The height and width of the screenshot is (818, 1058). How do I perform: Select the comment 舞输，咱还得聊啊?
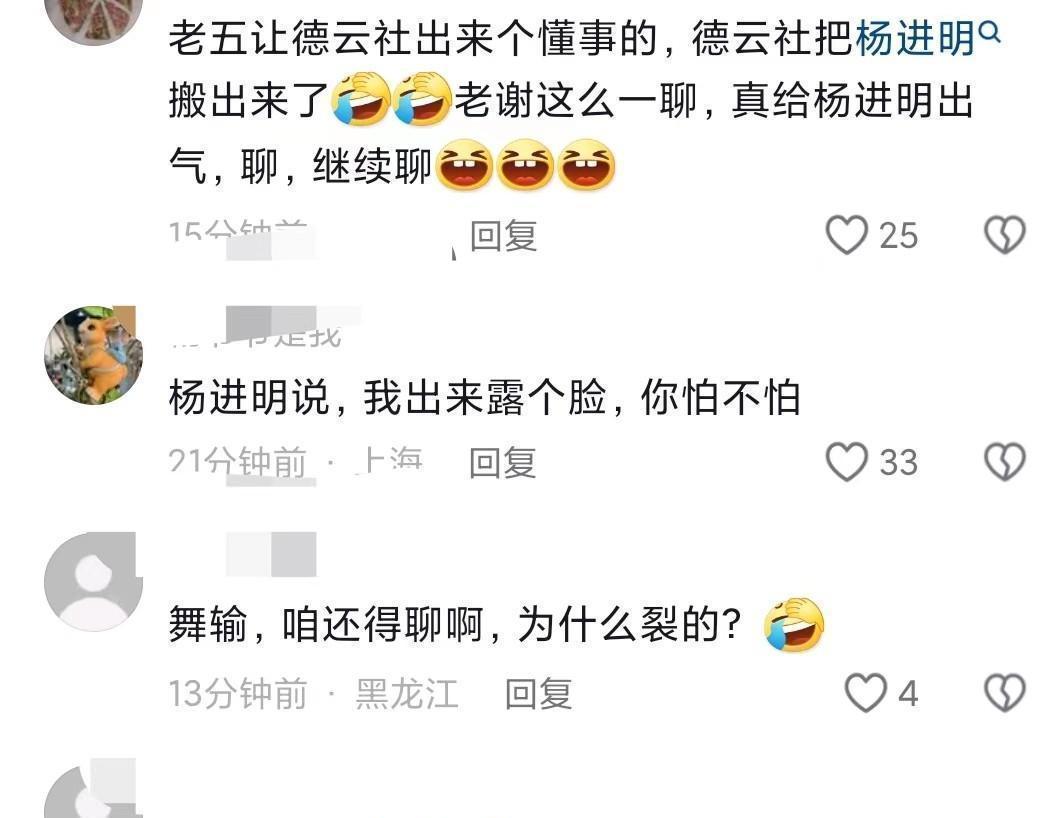tap(497, 624)
